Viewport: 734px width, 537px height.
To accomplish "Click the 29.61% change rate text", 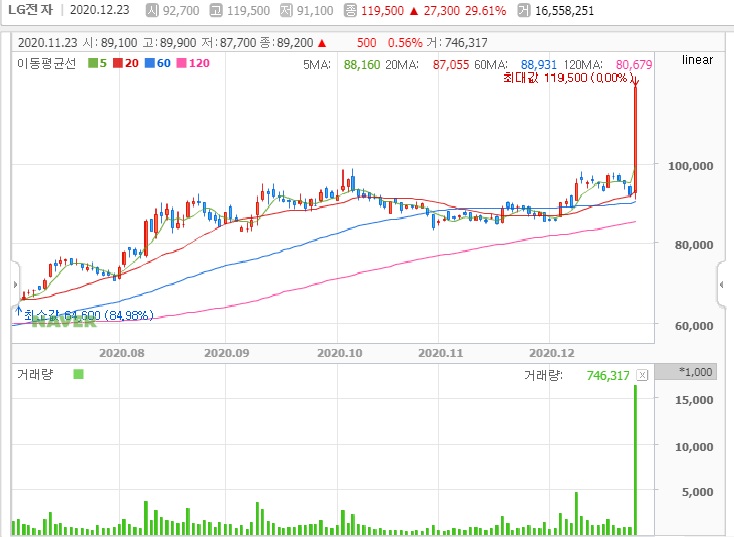I will (x=485, y=11).
